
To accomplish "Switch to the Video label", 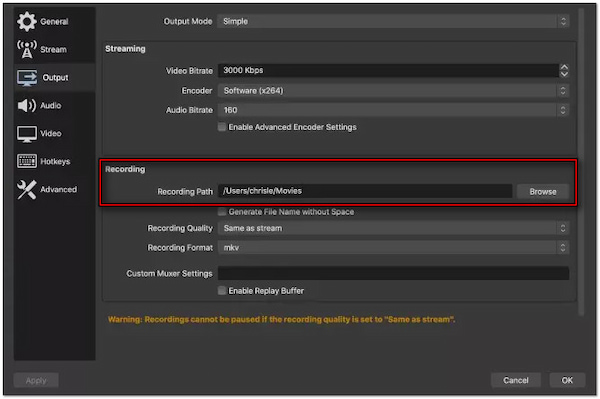I will (51, 134).
